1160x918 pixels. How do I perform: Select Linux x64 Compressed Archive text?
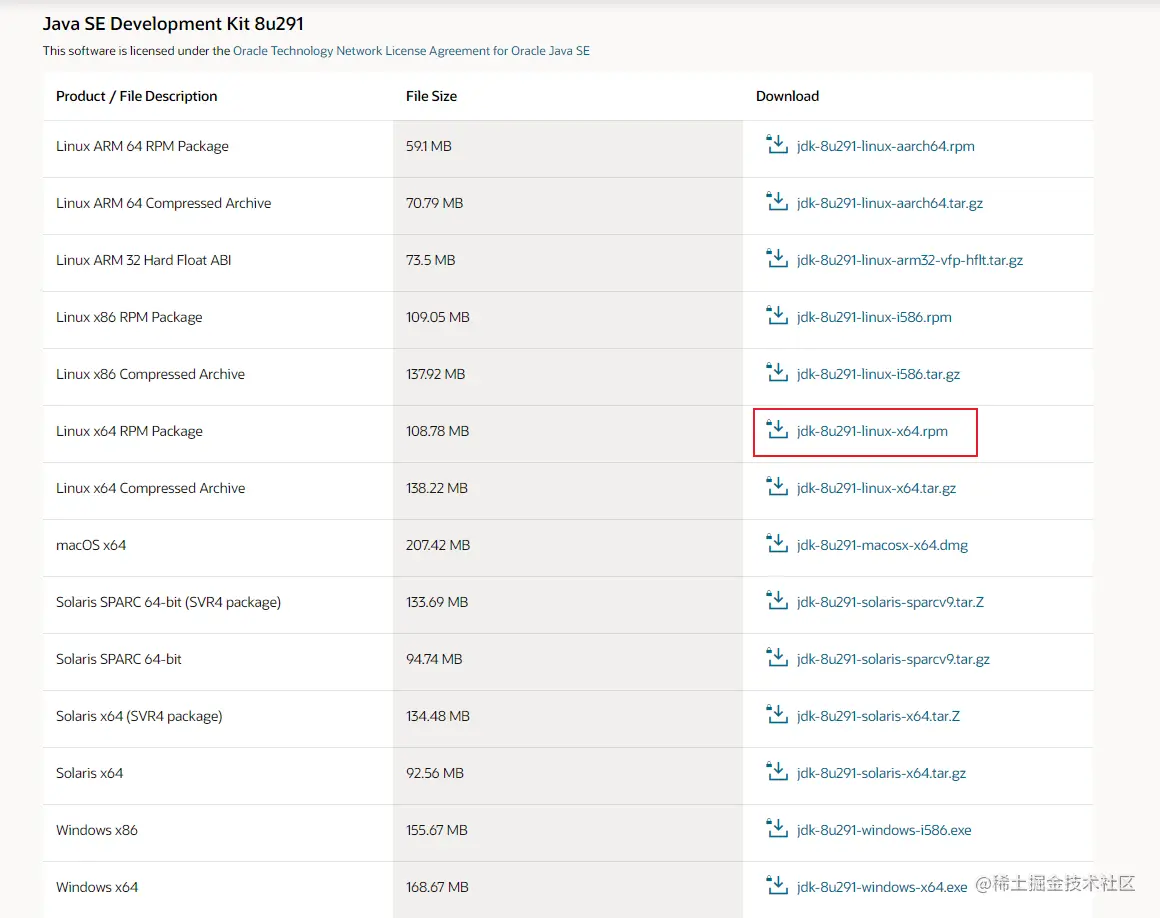(151, 488)
